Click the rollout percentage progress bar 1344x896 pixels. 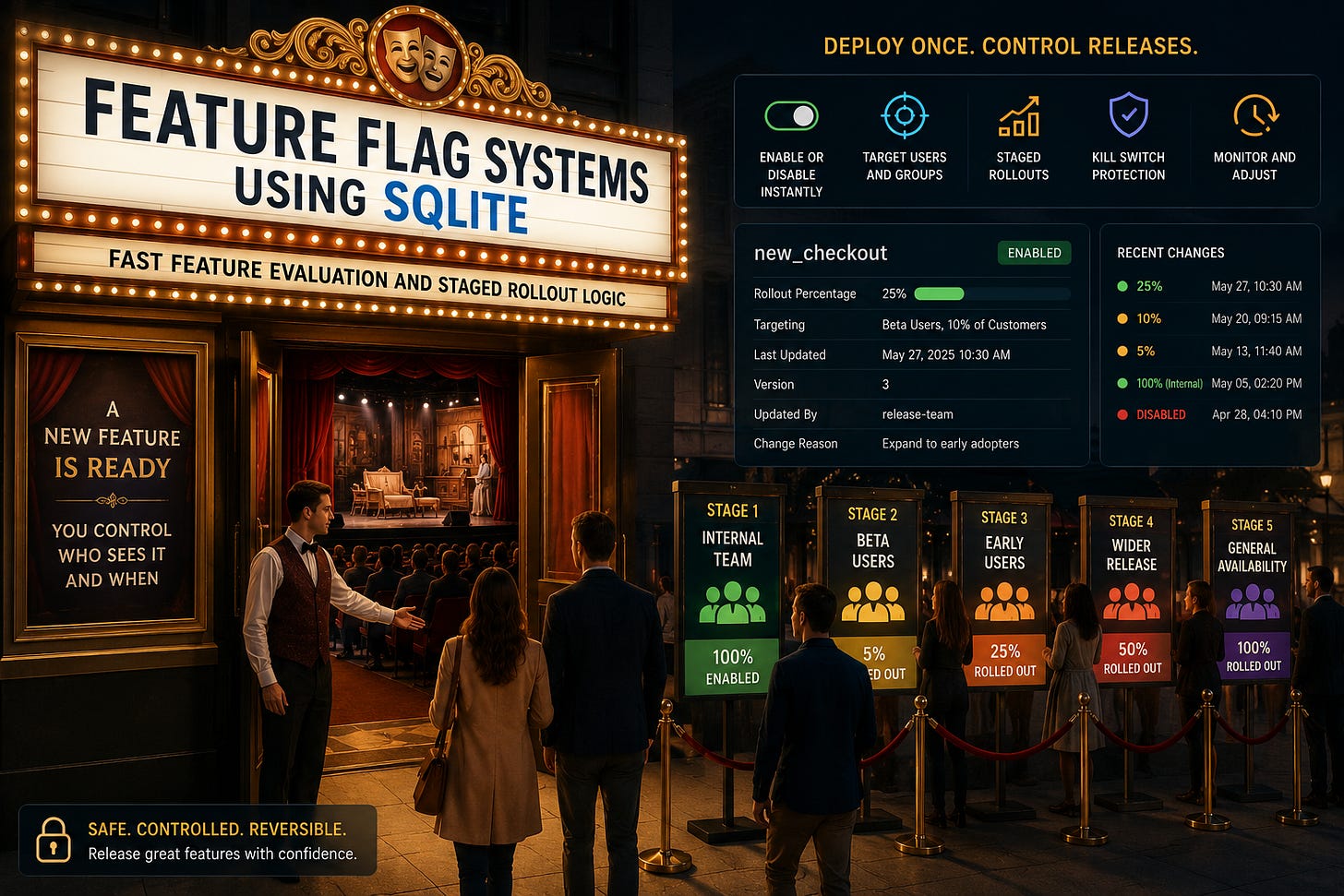[991, 293]
